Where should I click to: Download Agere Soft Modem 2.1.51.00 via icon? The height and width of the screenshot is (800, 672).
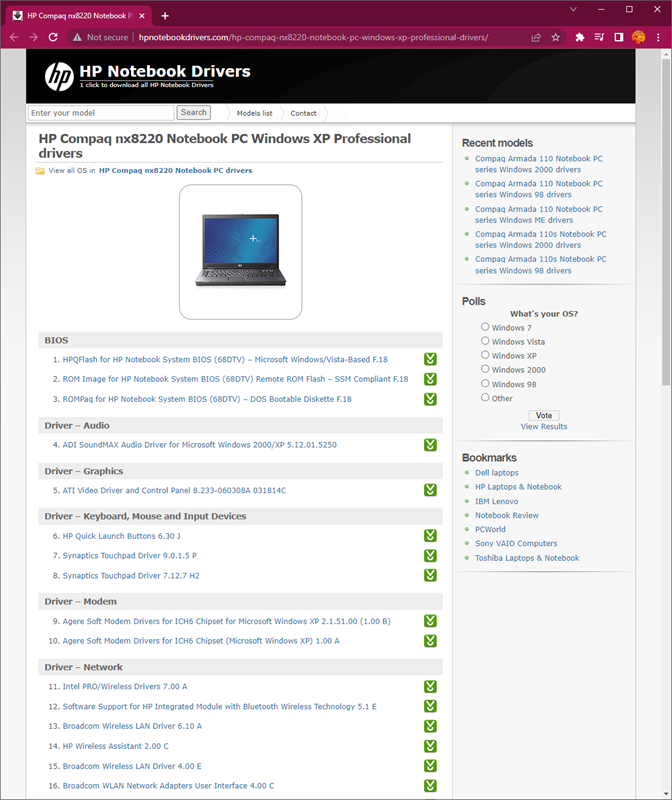tap(430, 621)
